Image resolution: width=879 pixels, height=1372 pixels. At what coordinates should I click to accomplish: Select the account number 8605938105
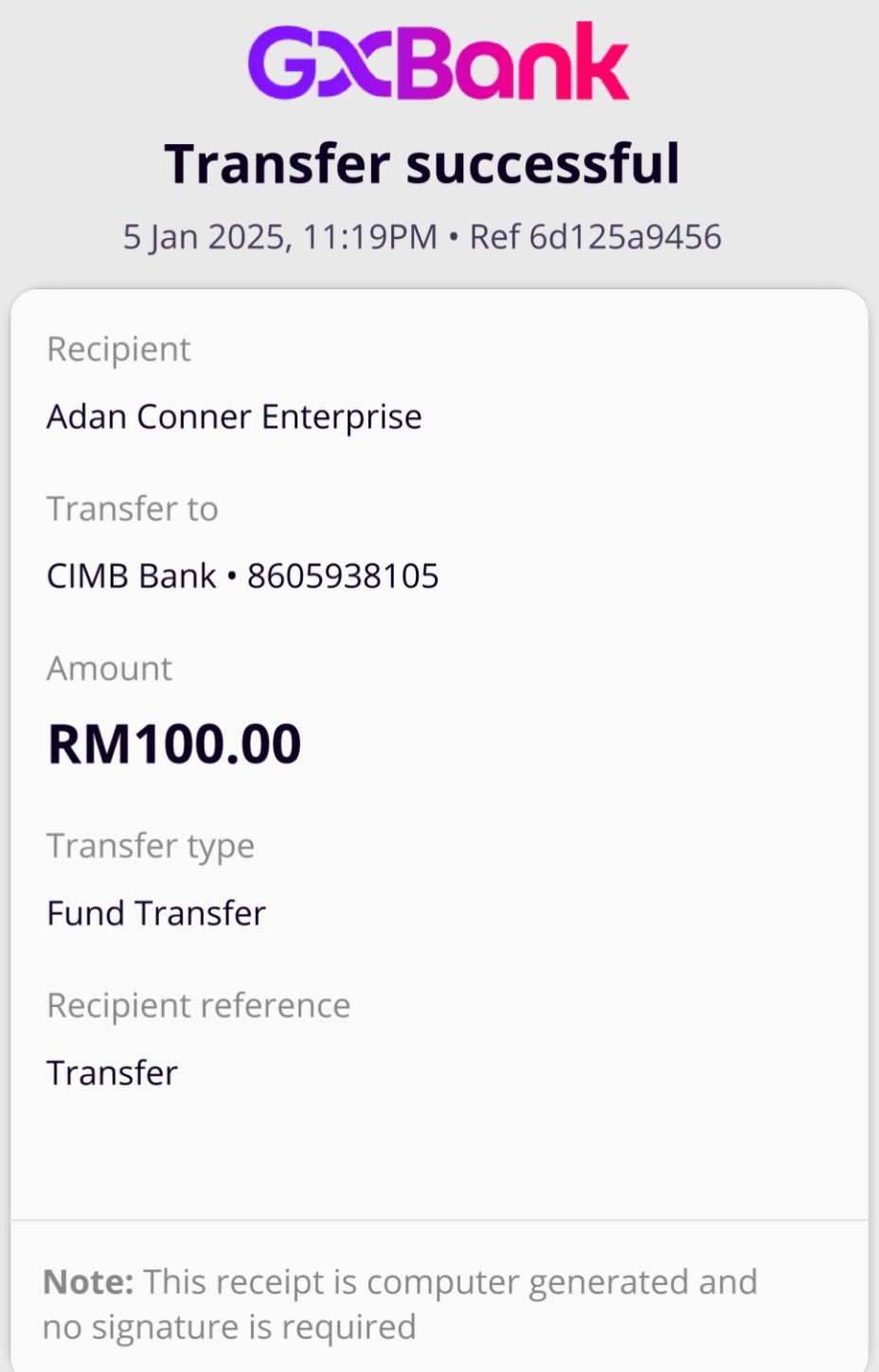tap(343, 576)
